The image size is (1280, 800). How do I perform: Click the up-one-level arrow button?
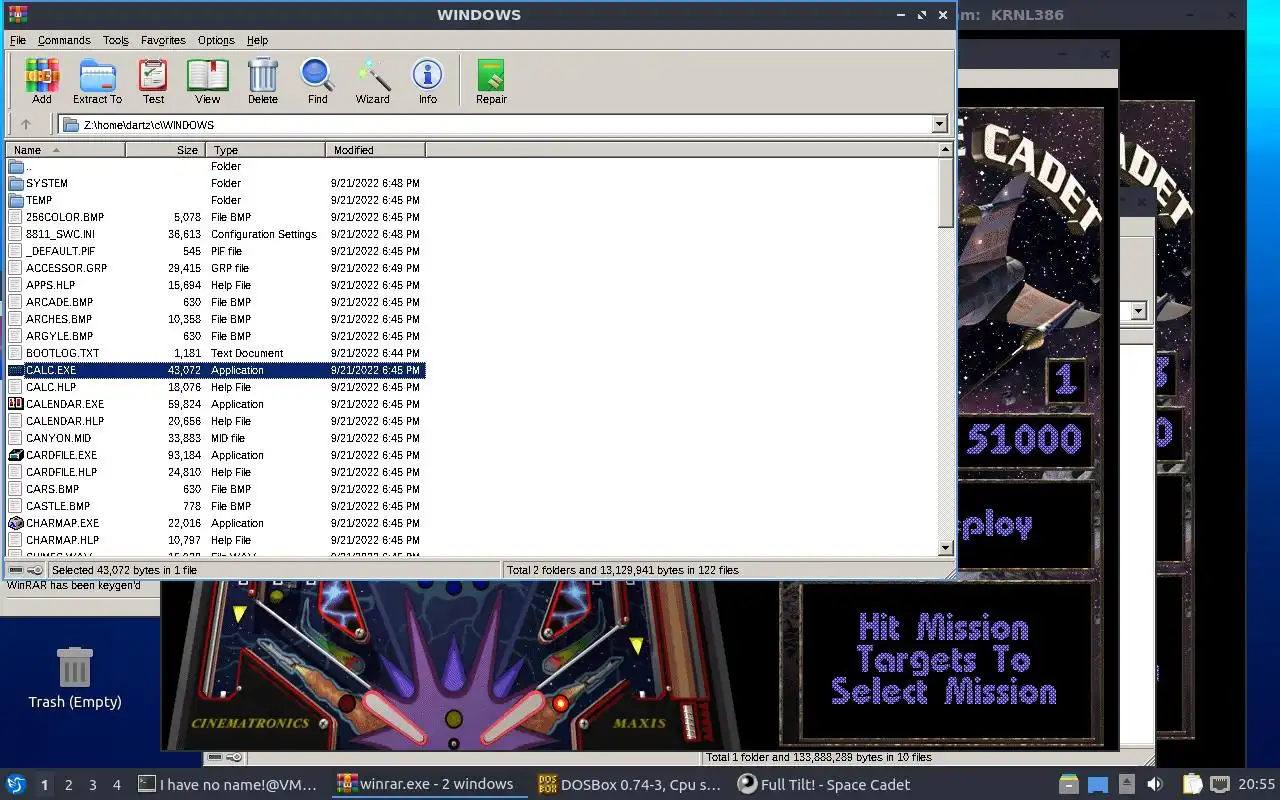pos(26,125)
